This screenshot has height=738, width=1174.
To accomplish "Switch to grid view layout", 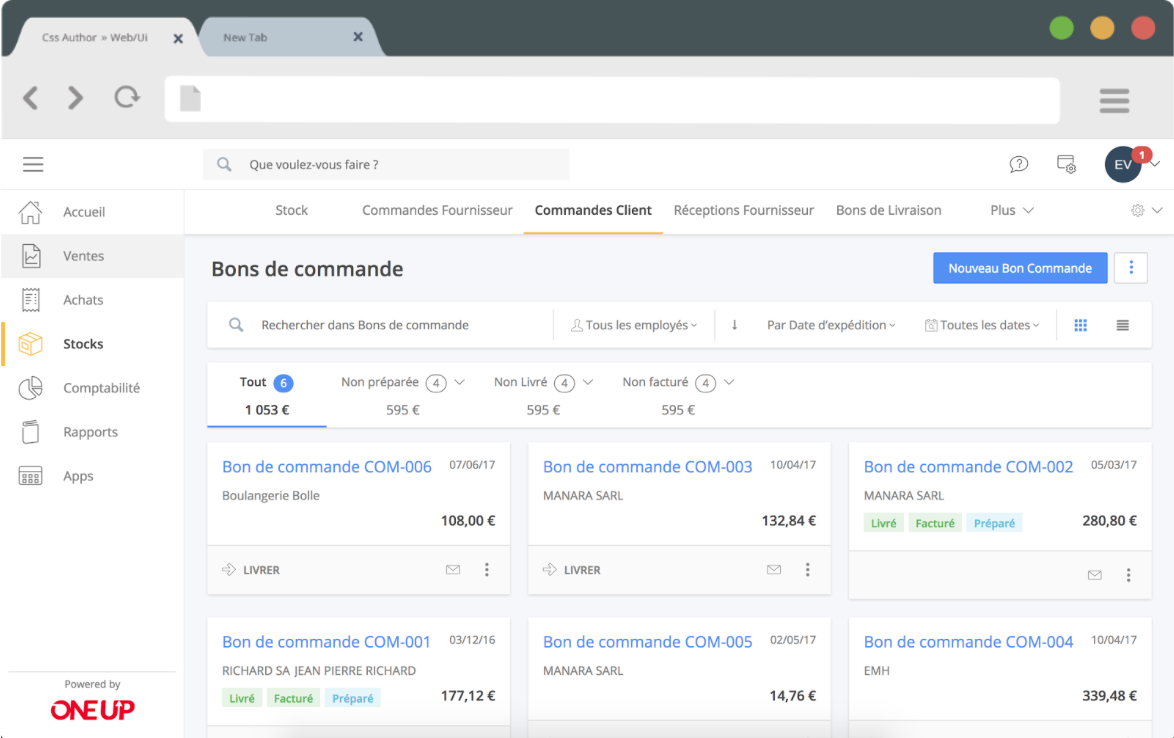I will tap(1080, 325).
